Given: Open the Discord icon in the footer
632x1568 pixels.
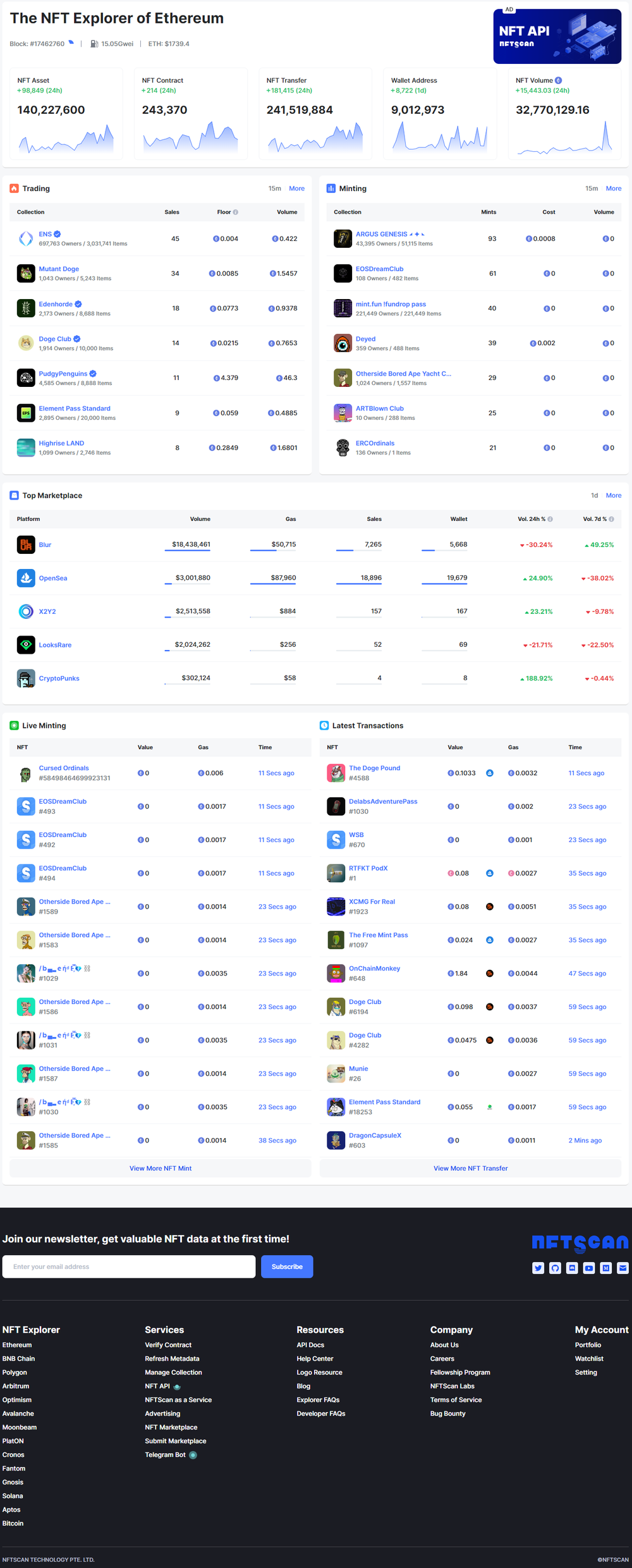Looking at the screenshot, I should [x=572, y=1268].
